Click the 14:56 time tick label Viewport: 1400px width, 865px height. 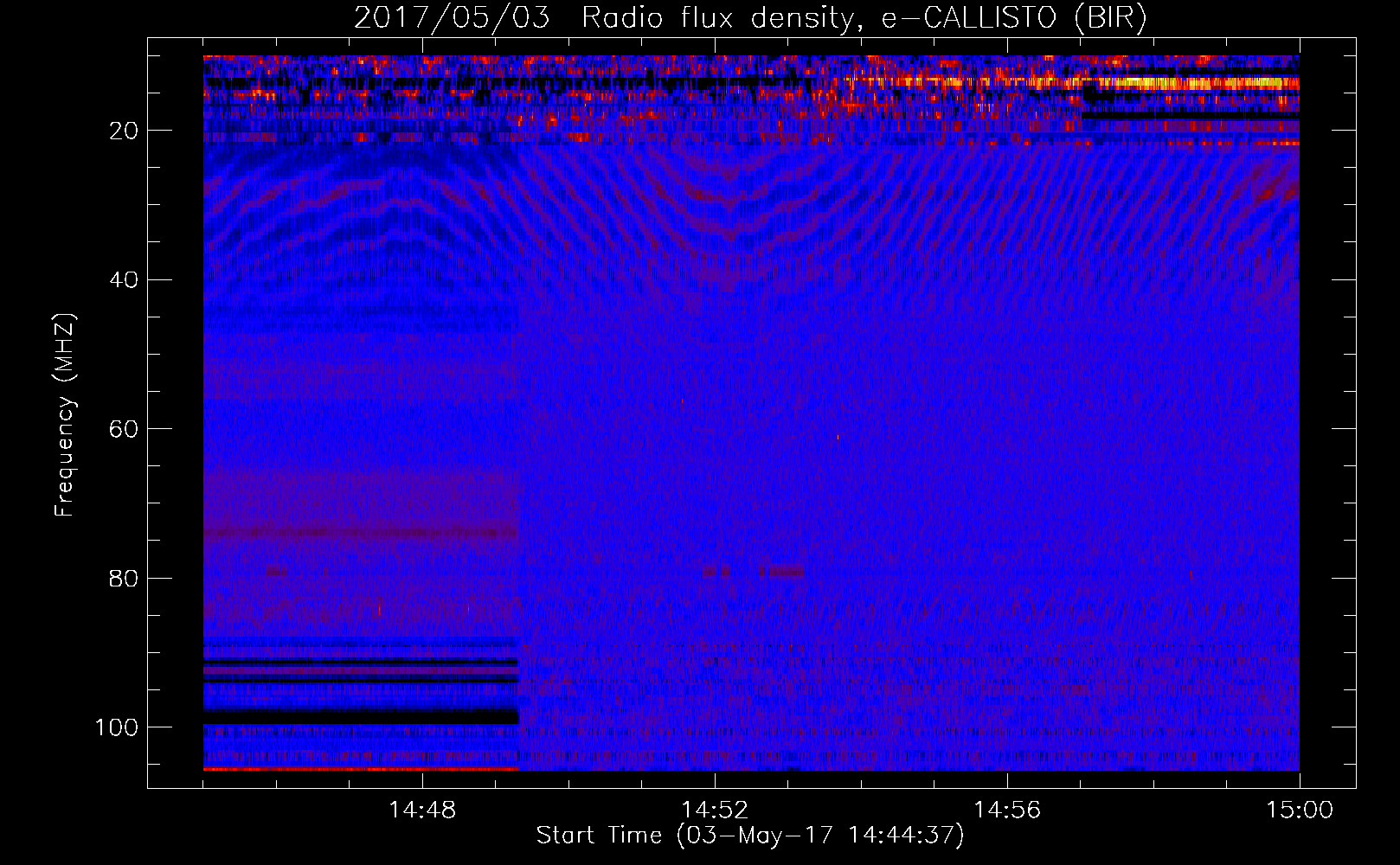[x=1007, y=811]
